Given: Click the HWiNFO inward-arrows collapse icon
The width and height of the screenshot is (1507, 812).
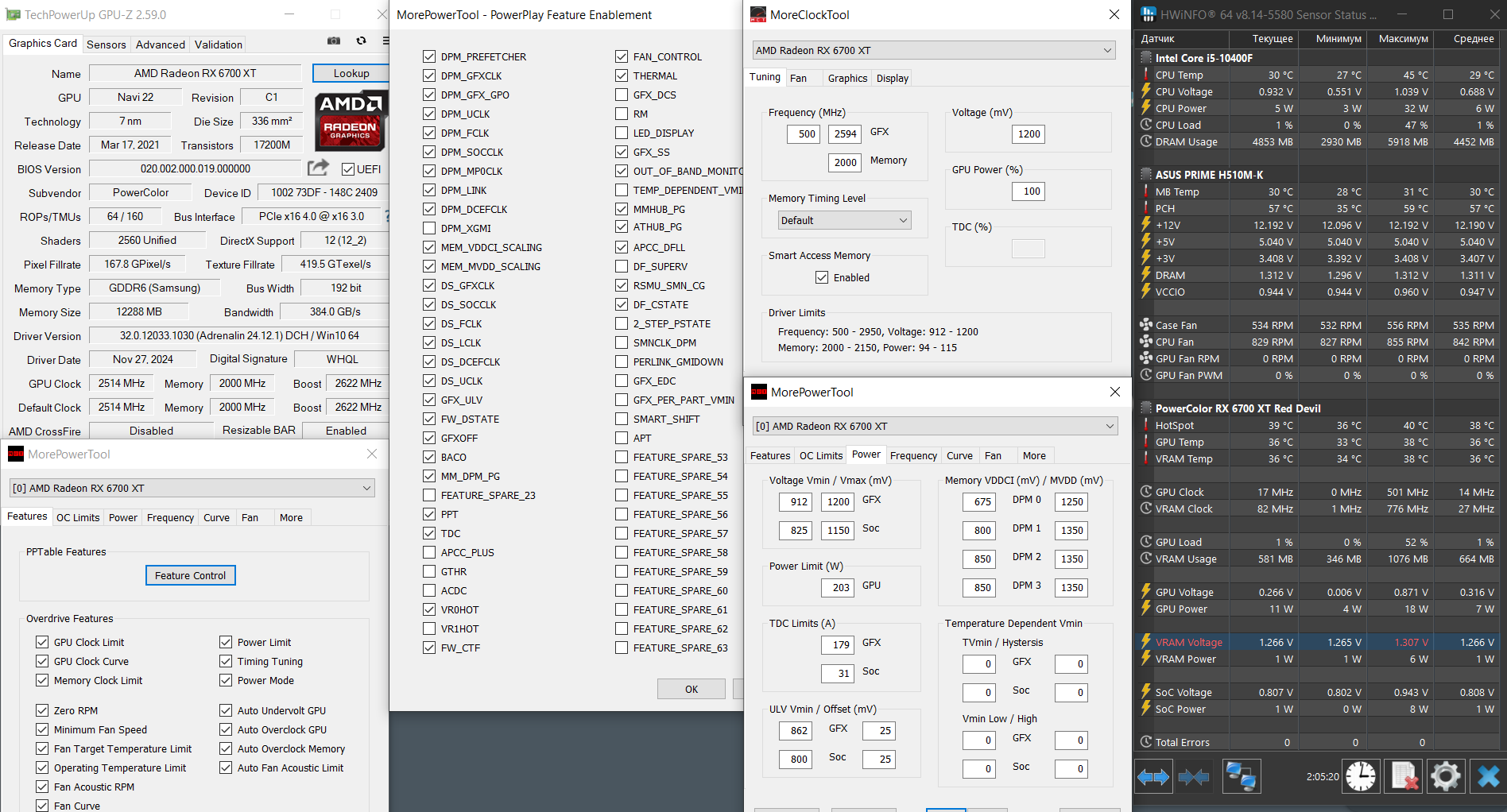Looking at the screenshot, I should (x=1194, y=776).
